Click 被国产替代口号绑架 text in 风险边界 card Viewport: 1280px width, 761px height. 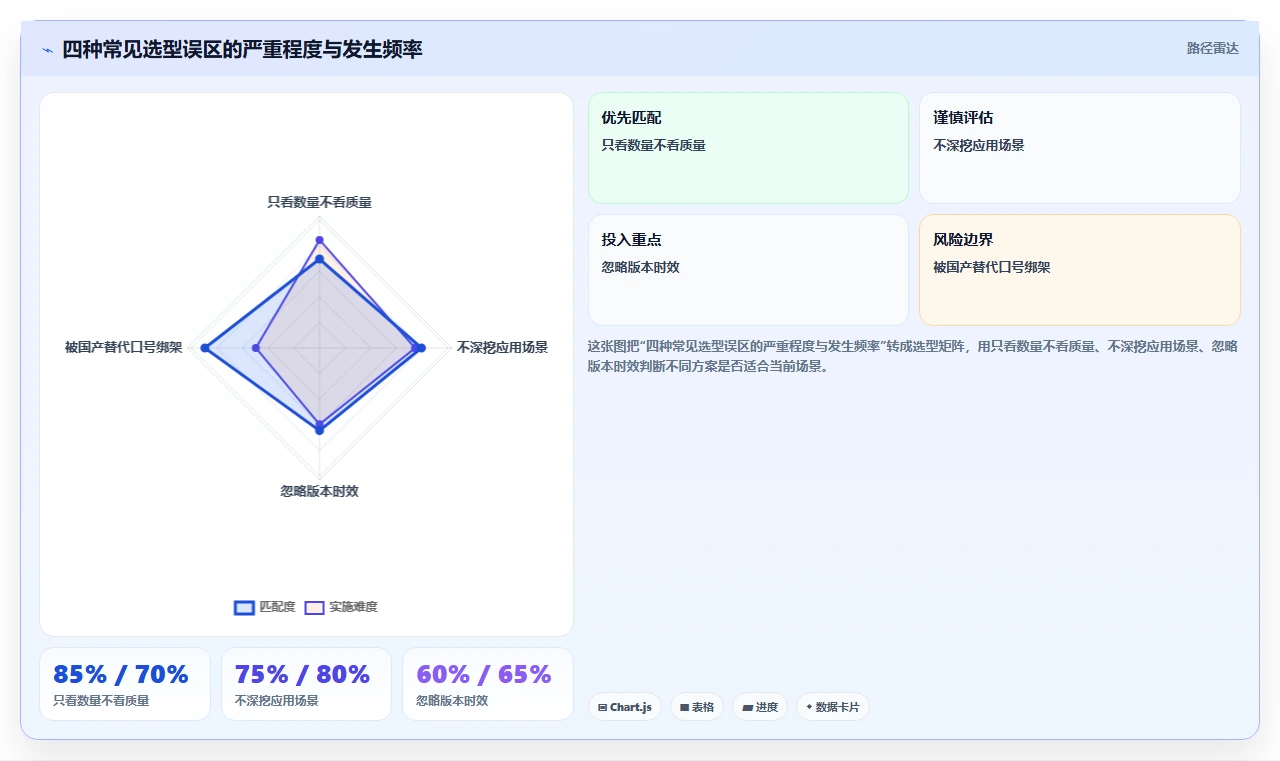pos(991,267)
